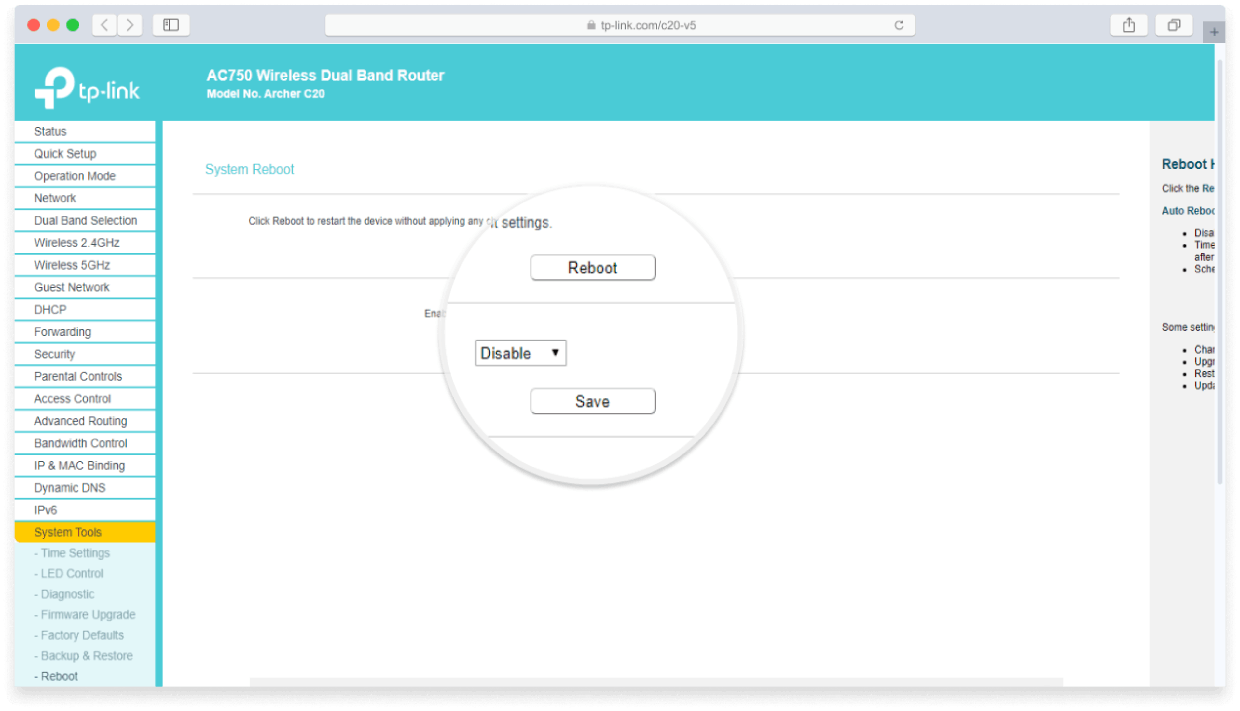Image resolution: width=1240 pixels, height=711 pixels.
Task: Click the System Reboot heading
Action: click(x=250, y=170)
